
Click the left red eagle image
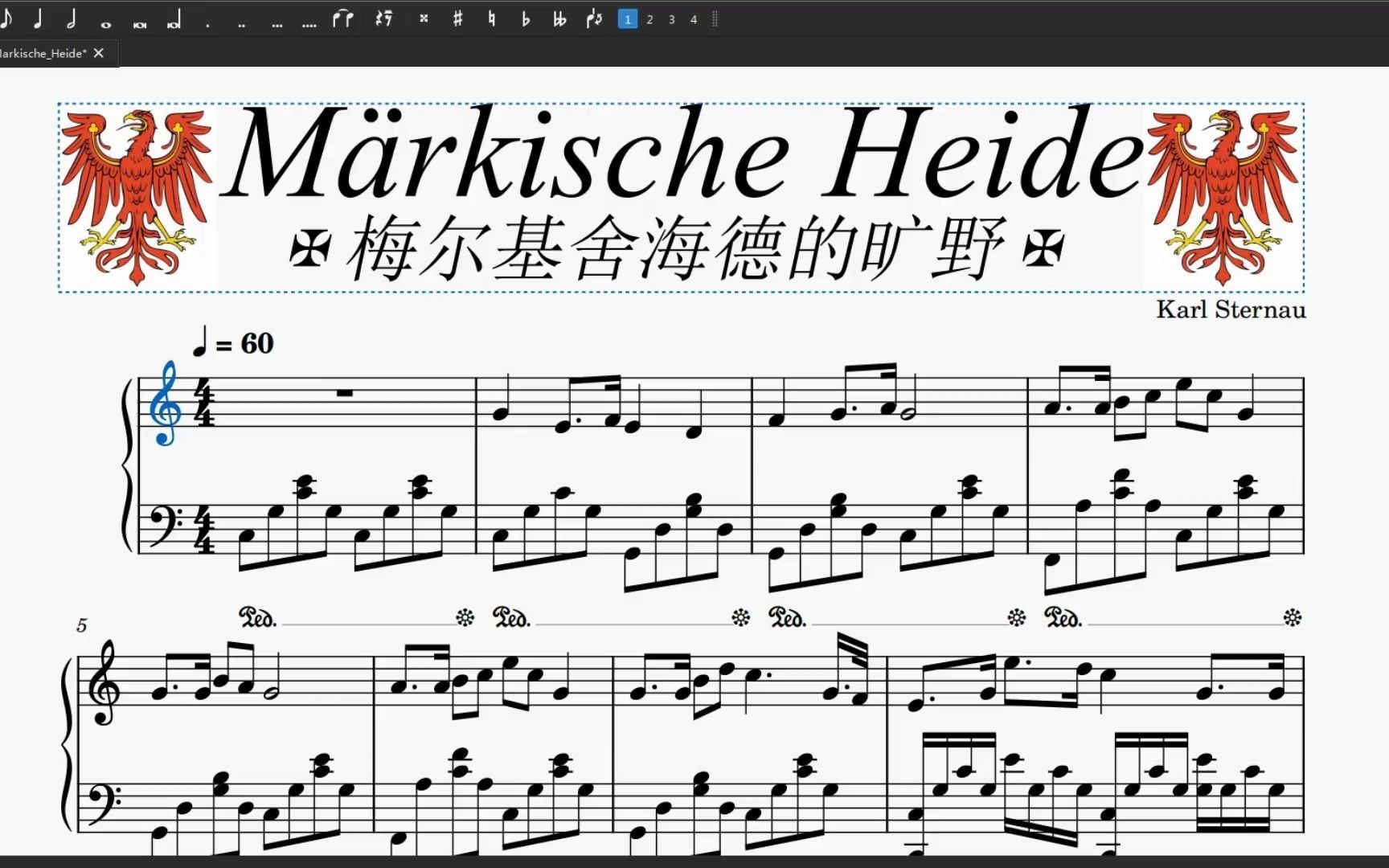(x=136, y=197)
